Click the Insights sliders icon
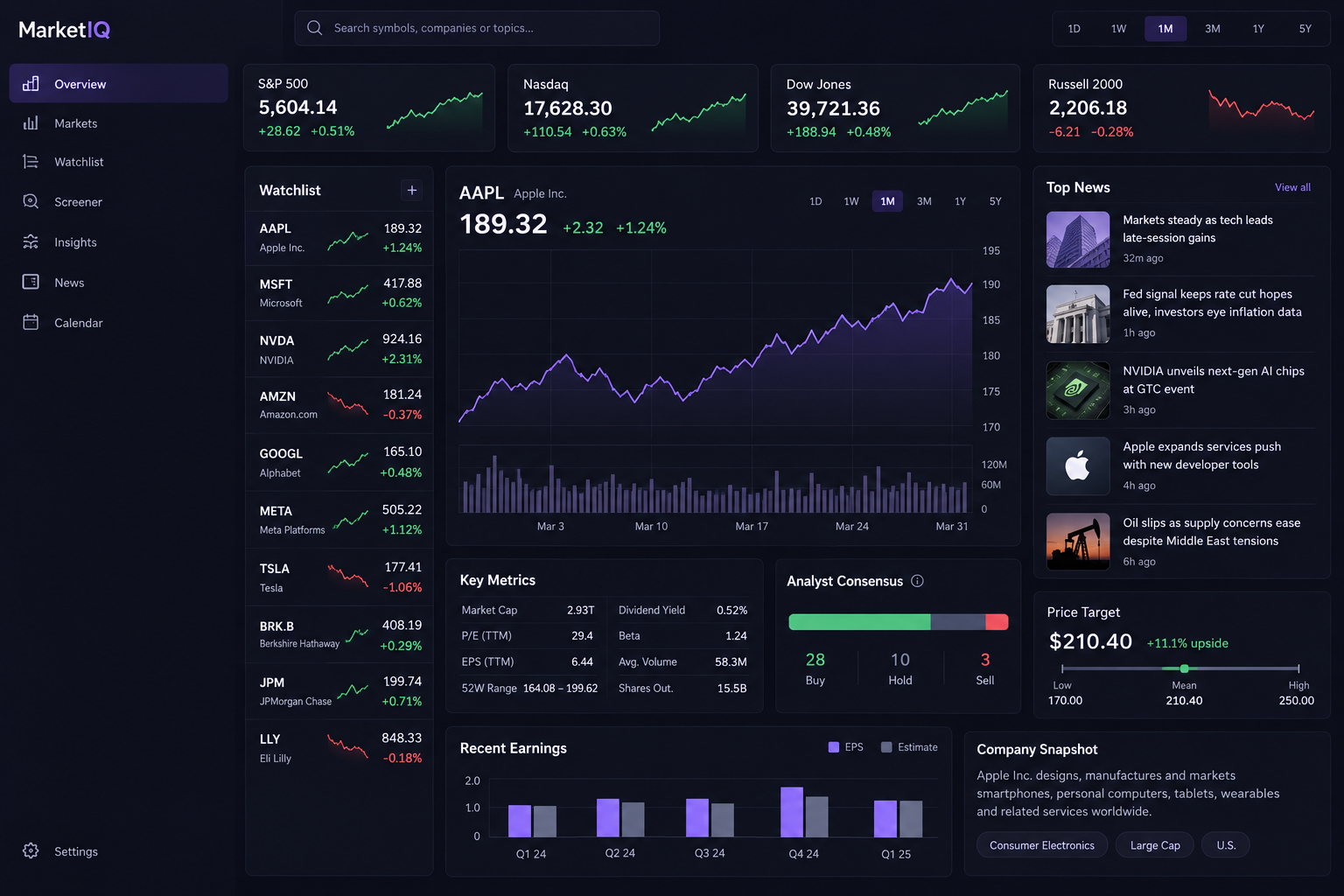Viewport: 1344px width, 896px height. [x=31, y=241]
